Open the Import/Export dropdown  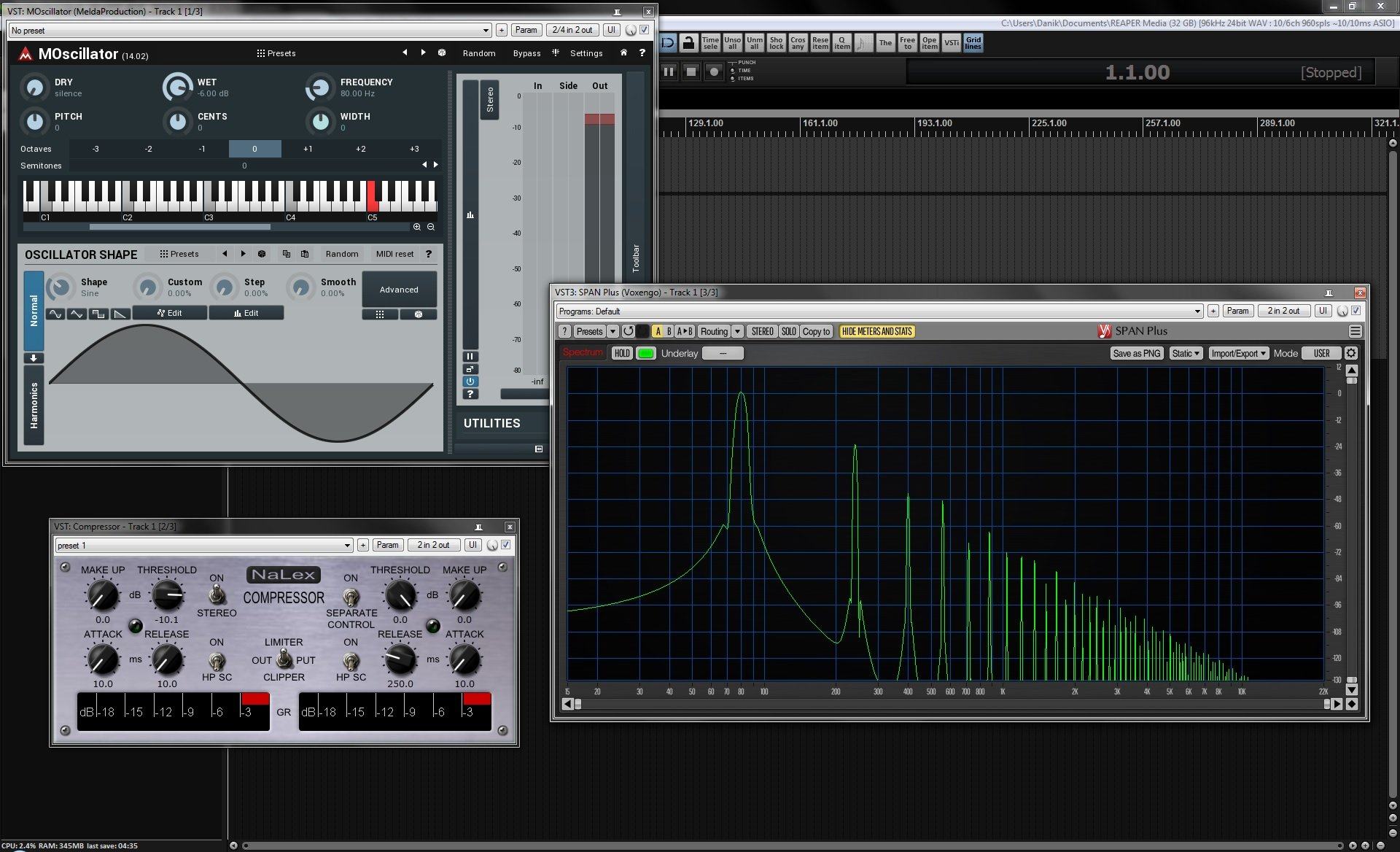point(1238,353)
